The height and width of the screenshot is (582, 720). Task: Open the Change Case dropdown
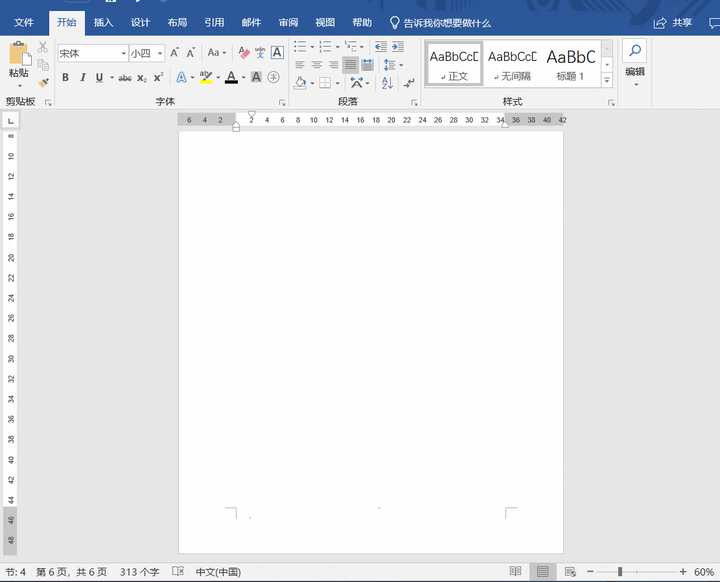217,53
